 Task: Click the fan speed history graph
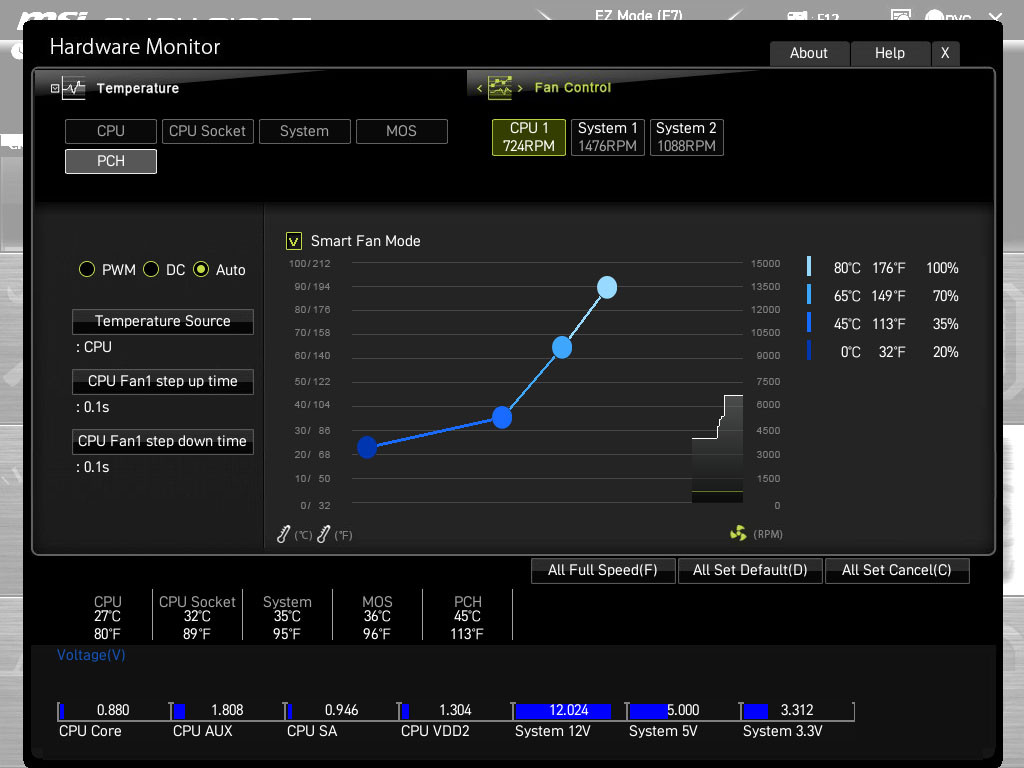[717, 449]
